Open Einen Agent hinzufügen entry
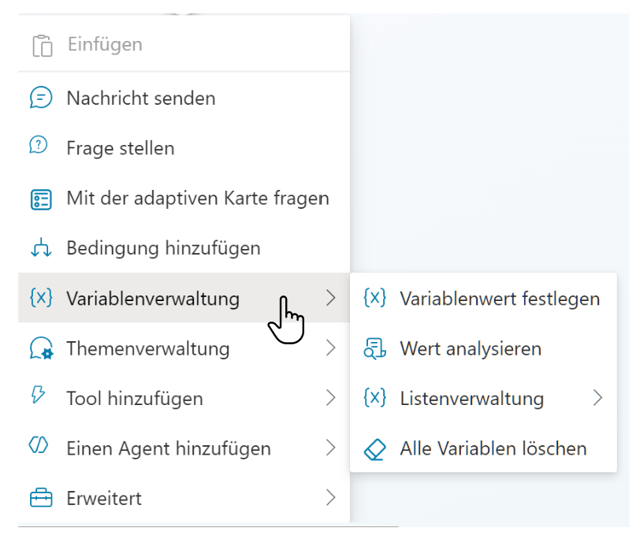This screenshot has width=640, height=539. tap(184, 448)
